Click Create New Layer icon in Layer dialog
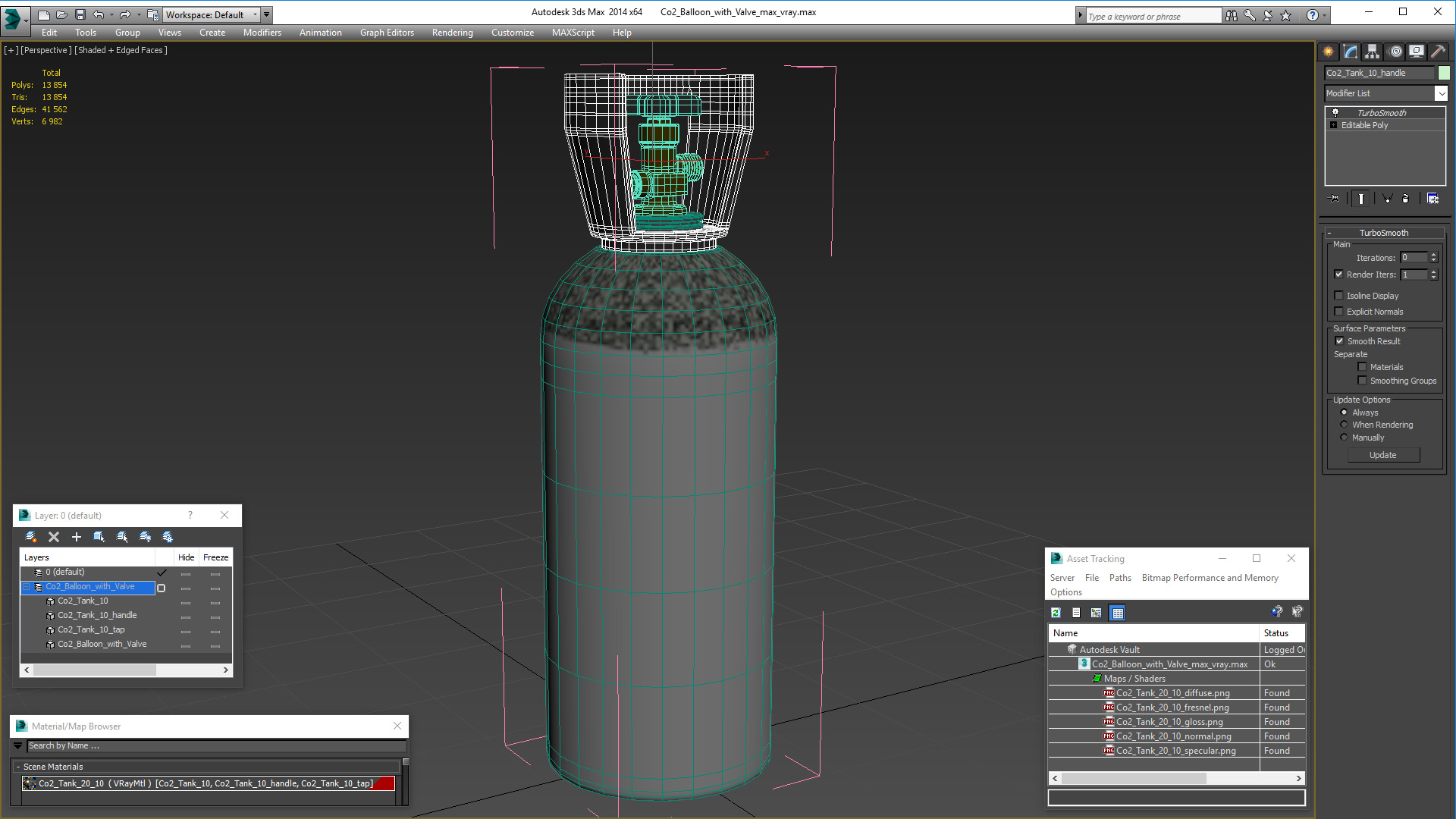This screenshot has height=819, width=1456. 31,537
